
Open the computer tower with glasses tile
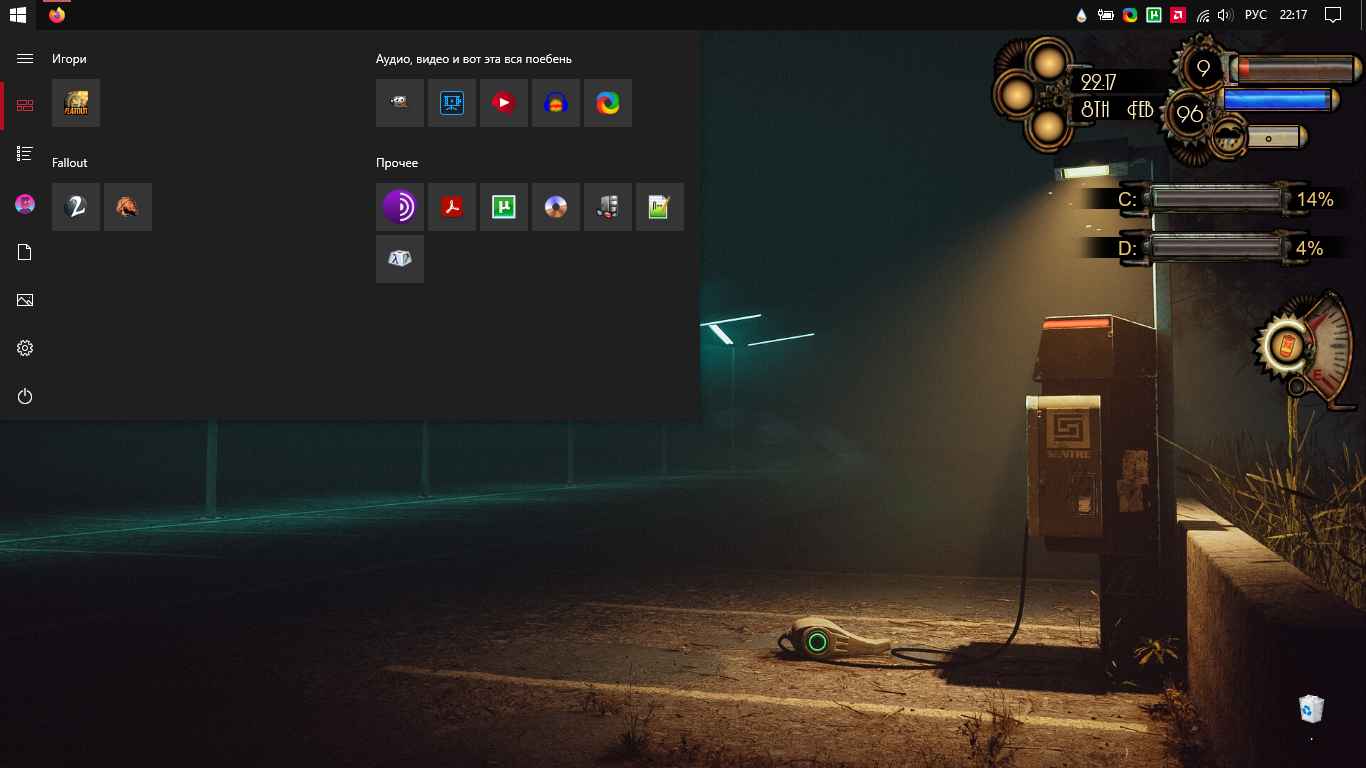tap(608, 207)
